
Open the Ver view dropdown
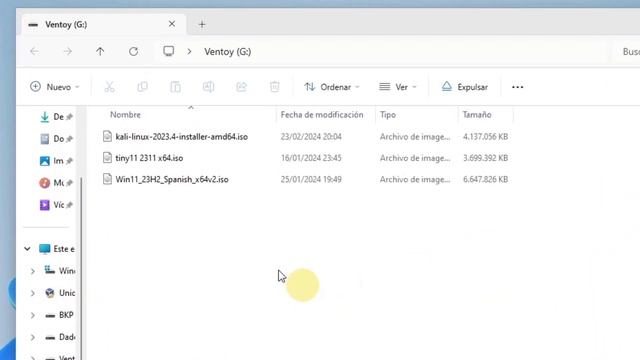pyautogui.click(x=398, y=87)
